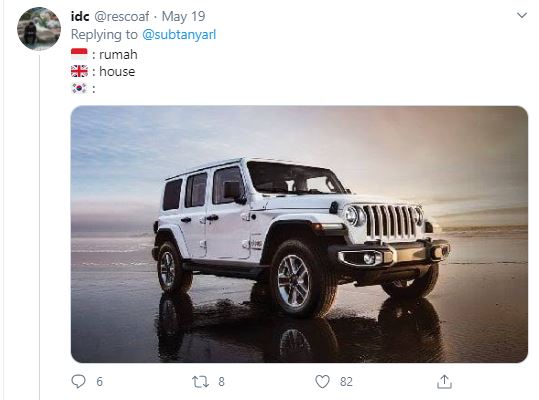Screen dimensions: 539x400
Task: Click the UK flag emoji
Action: pyautogui.click(x=79, y=71)
